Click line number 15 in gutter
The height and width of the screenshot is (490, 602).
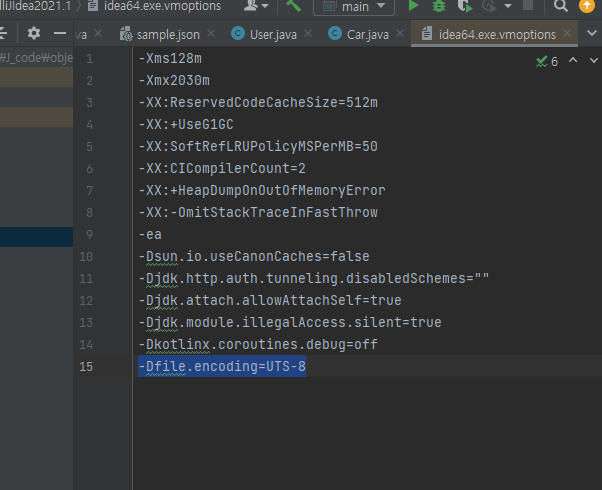click(x=86, y=367)
